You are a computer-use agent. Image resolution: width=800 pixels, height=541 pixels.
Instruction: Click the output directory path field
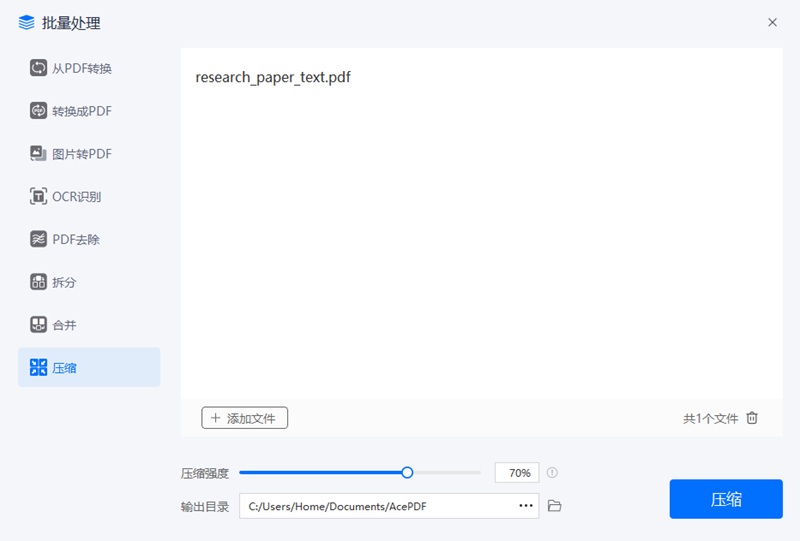[x=389, y=506]
